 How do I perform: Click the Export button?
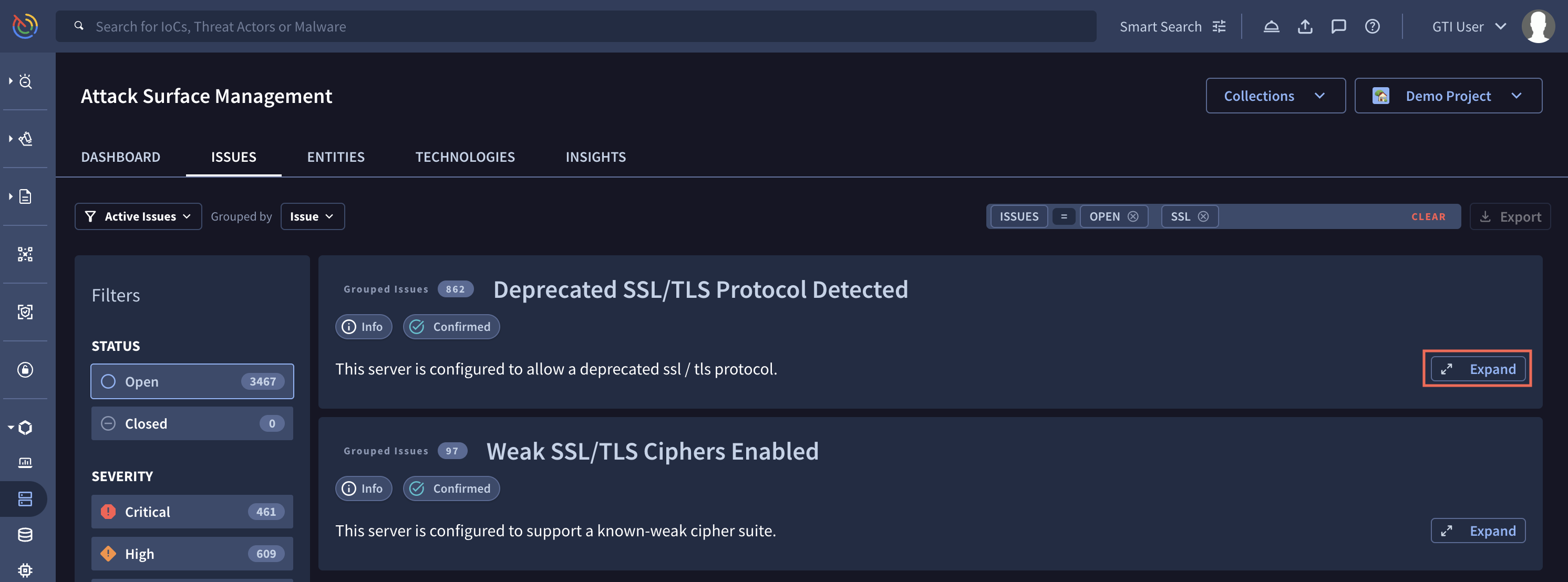click(1510, 216)
